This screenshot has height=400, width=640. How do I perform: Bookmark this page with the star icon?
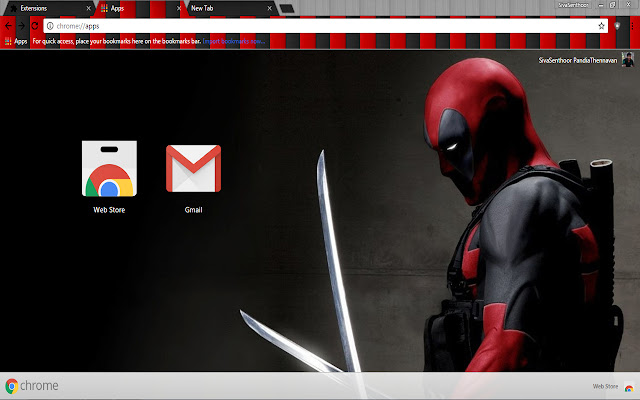coord(601,26)
